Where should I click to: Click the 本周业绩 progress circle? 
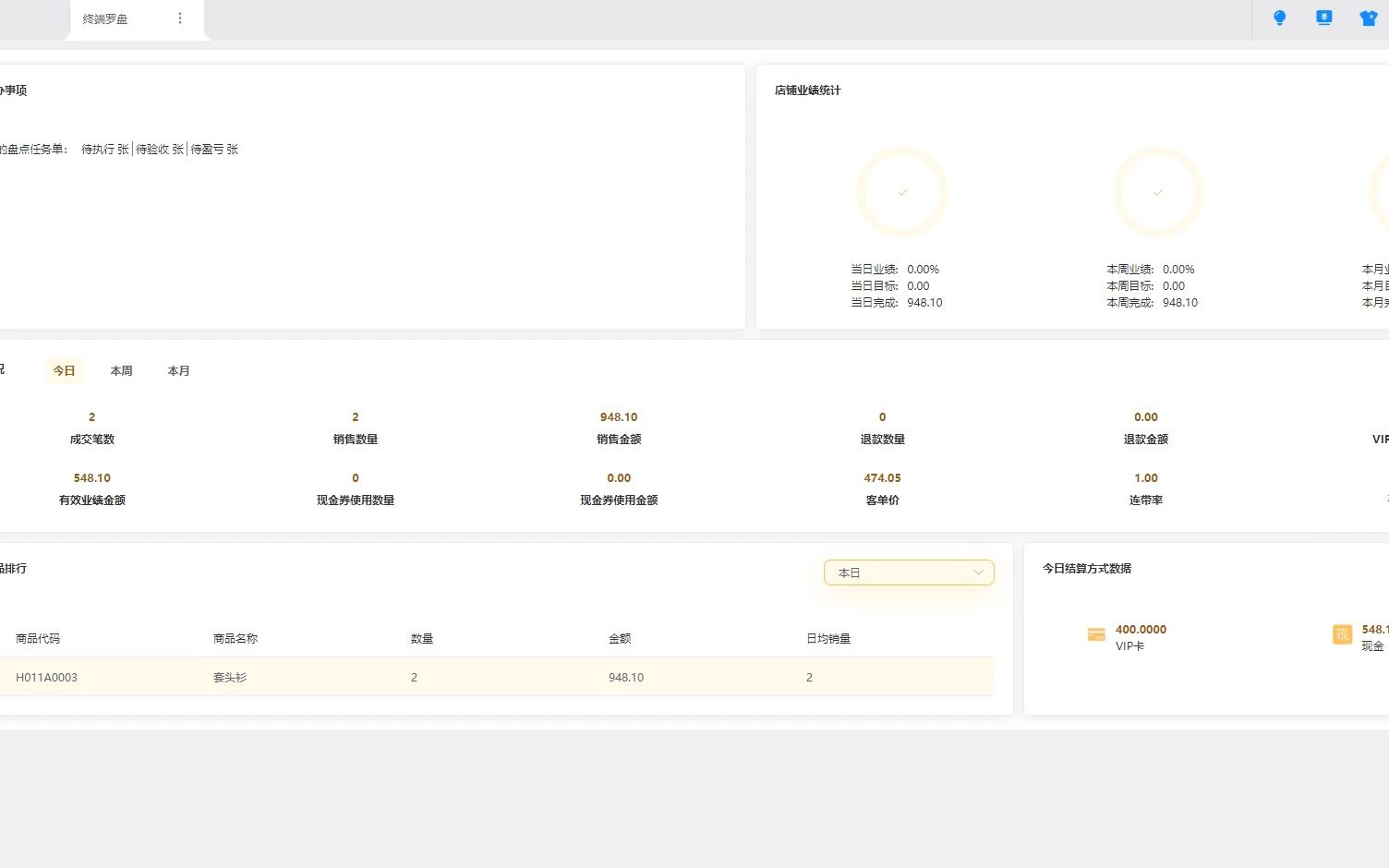coord(1157,192)
